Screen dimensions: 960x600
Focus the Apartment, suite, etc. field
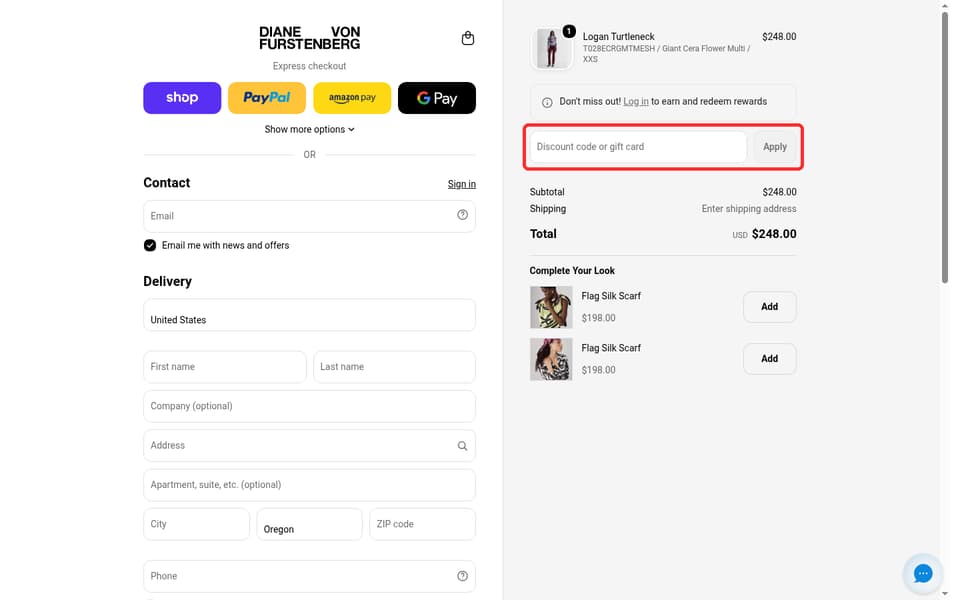(x=309, y=485)
